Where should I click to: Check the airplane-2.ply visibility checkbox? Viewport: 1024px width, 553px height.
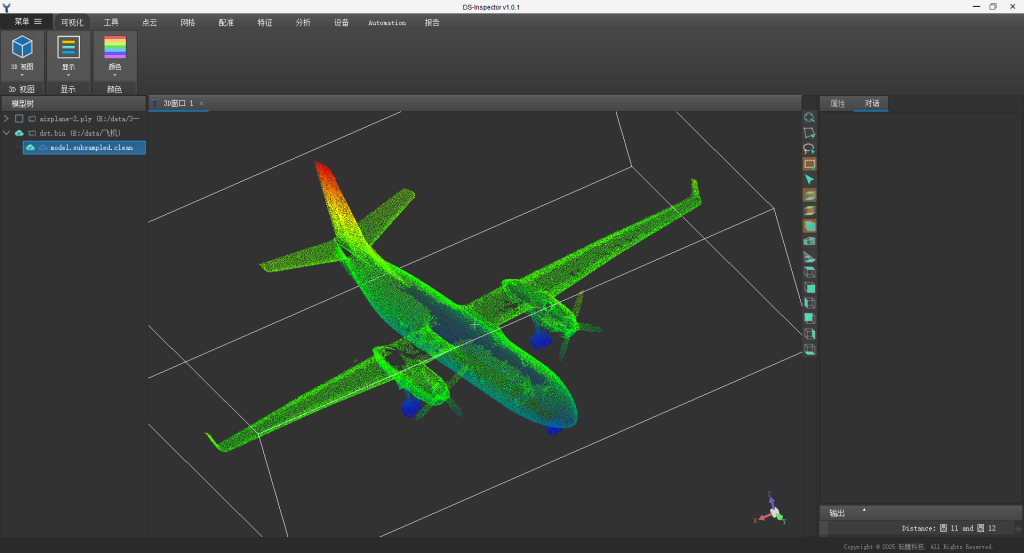19,119
